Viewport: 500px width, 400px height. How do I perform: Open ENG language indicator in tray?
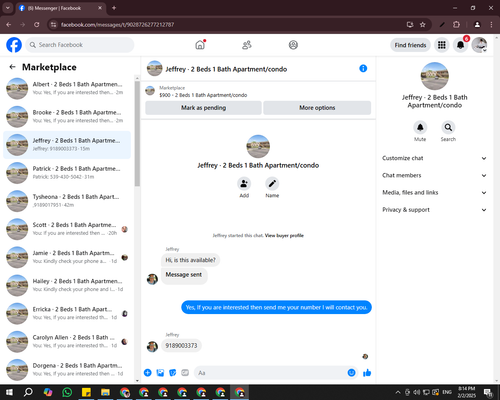click(447, 392)
